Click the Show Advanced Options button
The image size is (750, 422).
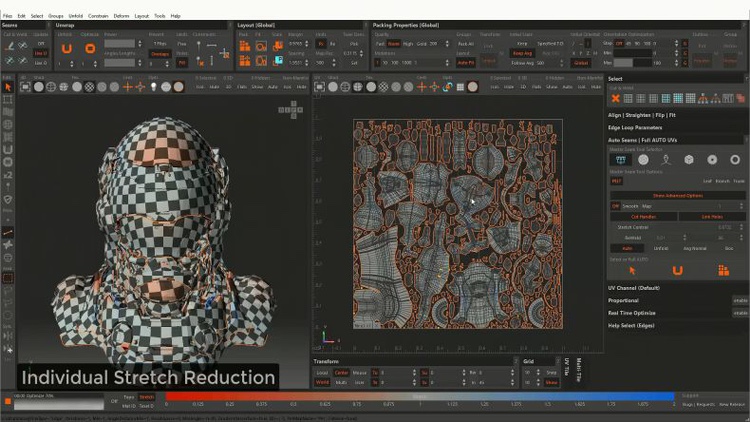tap(677, 195)
